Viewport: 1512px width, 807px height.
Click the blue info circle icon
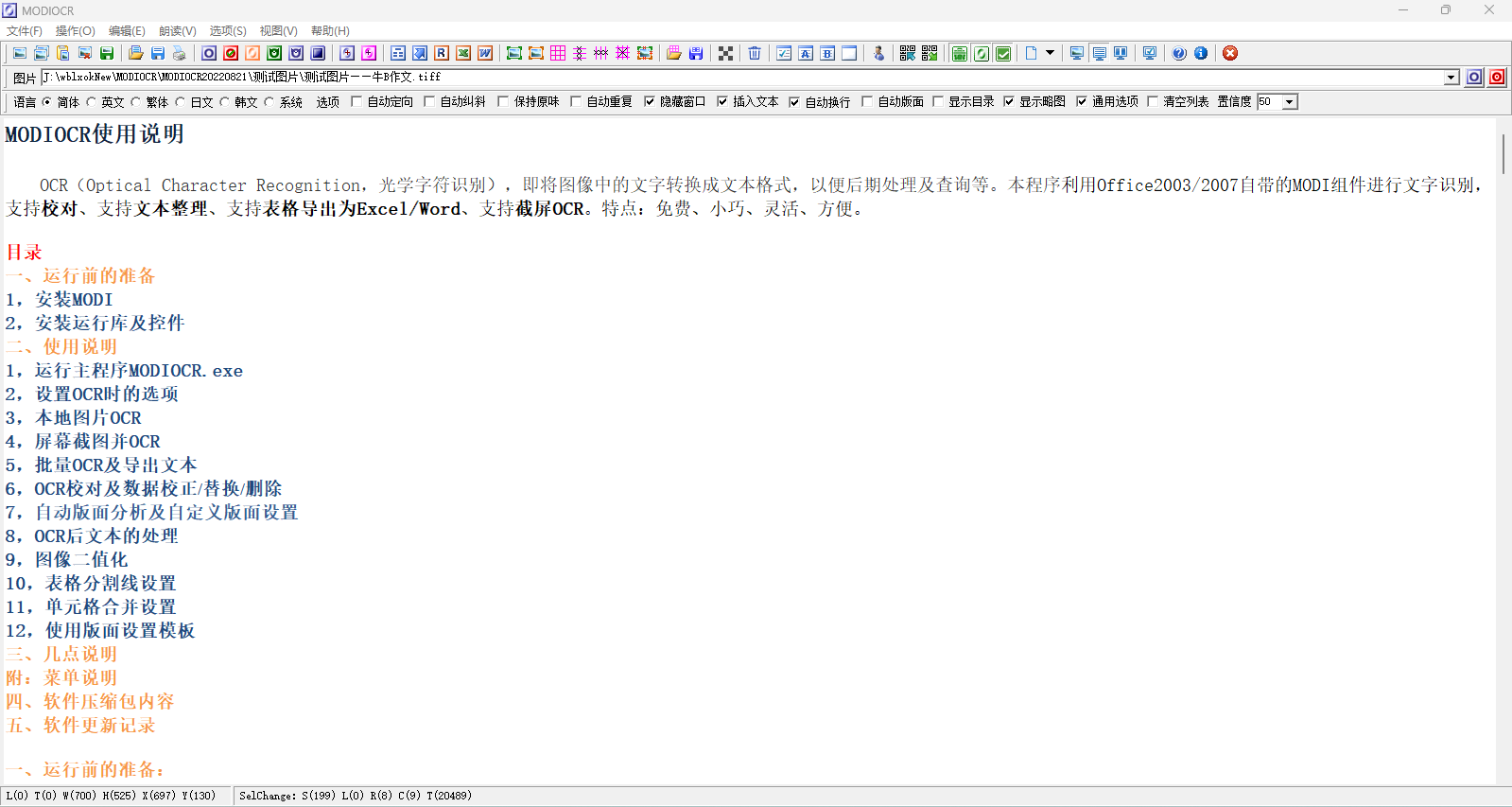(x=1201, y=53)
